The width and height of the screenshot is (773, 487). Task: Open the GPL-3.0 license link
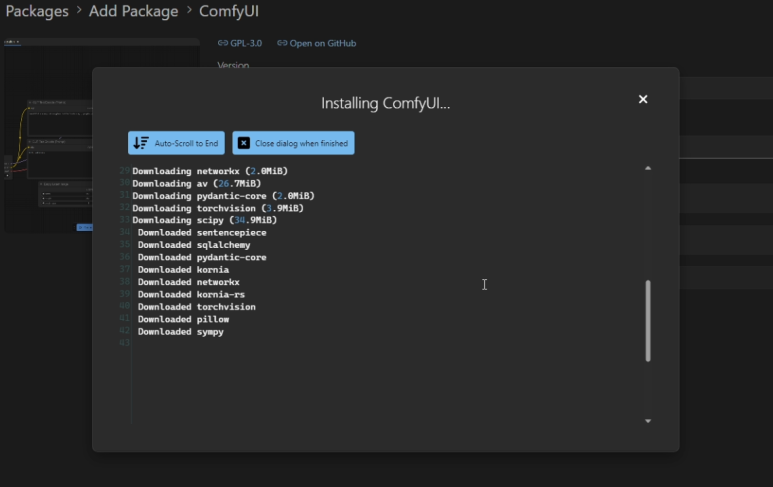pos(240,43)
